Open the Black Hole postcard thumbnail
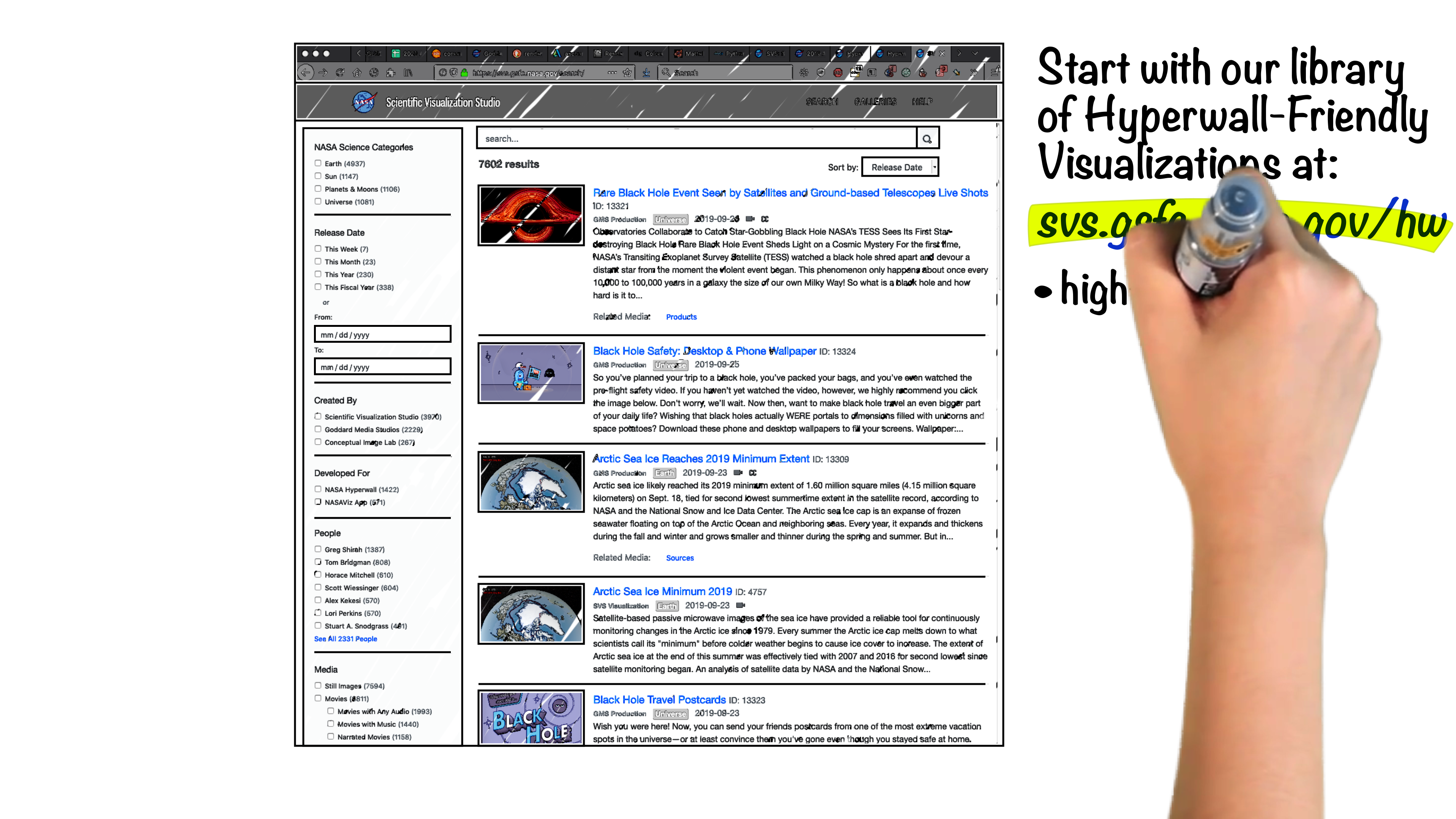 click(531, 717)
